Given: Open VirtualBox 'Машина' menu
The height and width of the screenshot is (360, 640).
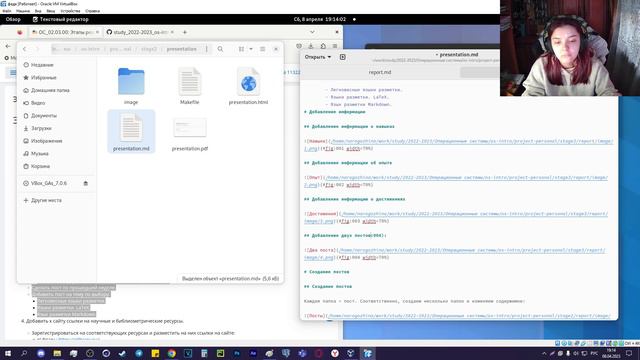Looking at the screenshot, I should tap(23, 11).
